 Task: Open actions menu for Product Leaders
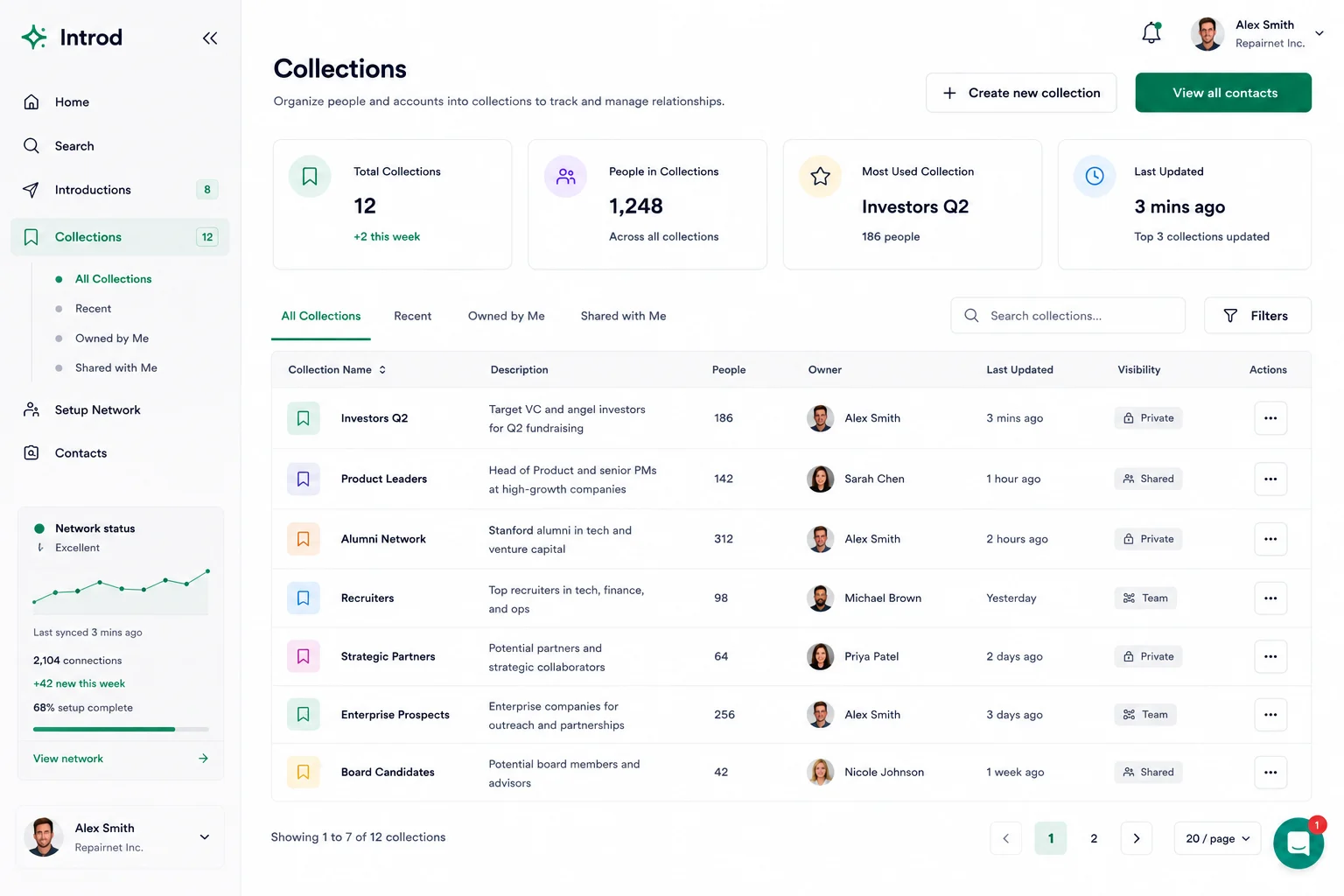click(x=1270, y=479)
